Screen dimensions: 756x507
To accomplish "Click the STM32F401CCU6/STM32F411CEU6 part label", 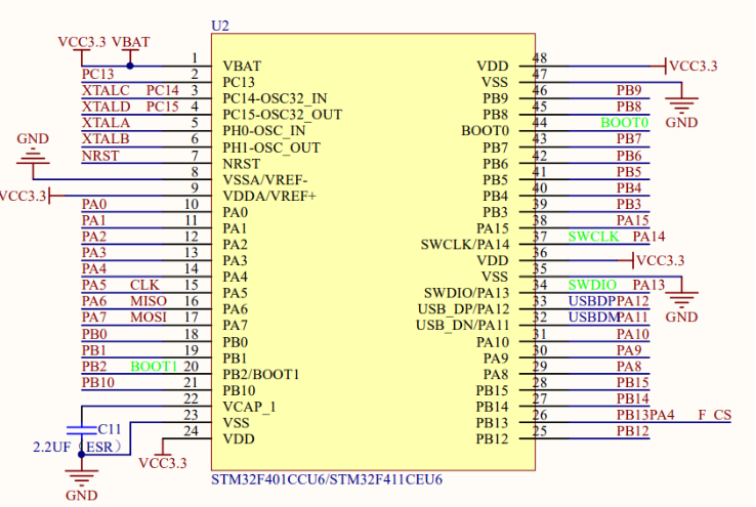I will pyautogui.click(x=327, y=480).
